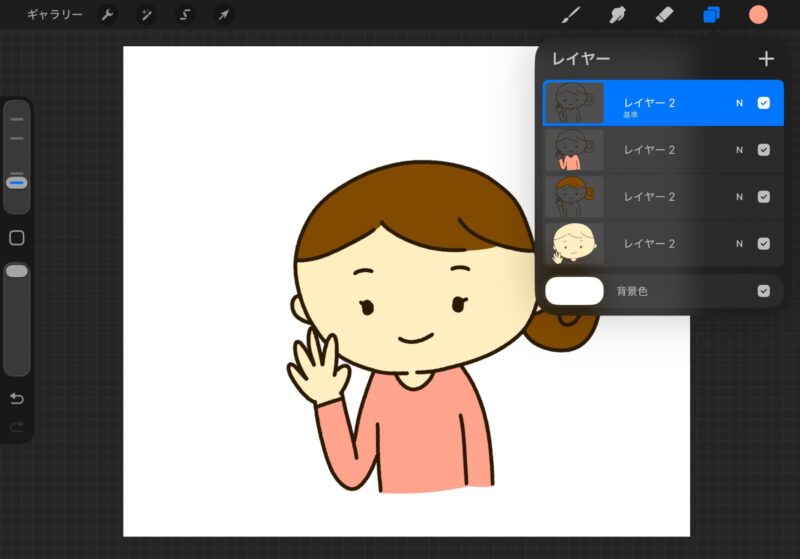Open blend mode N on pink shirt layer

(x=739, y=150)
